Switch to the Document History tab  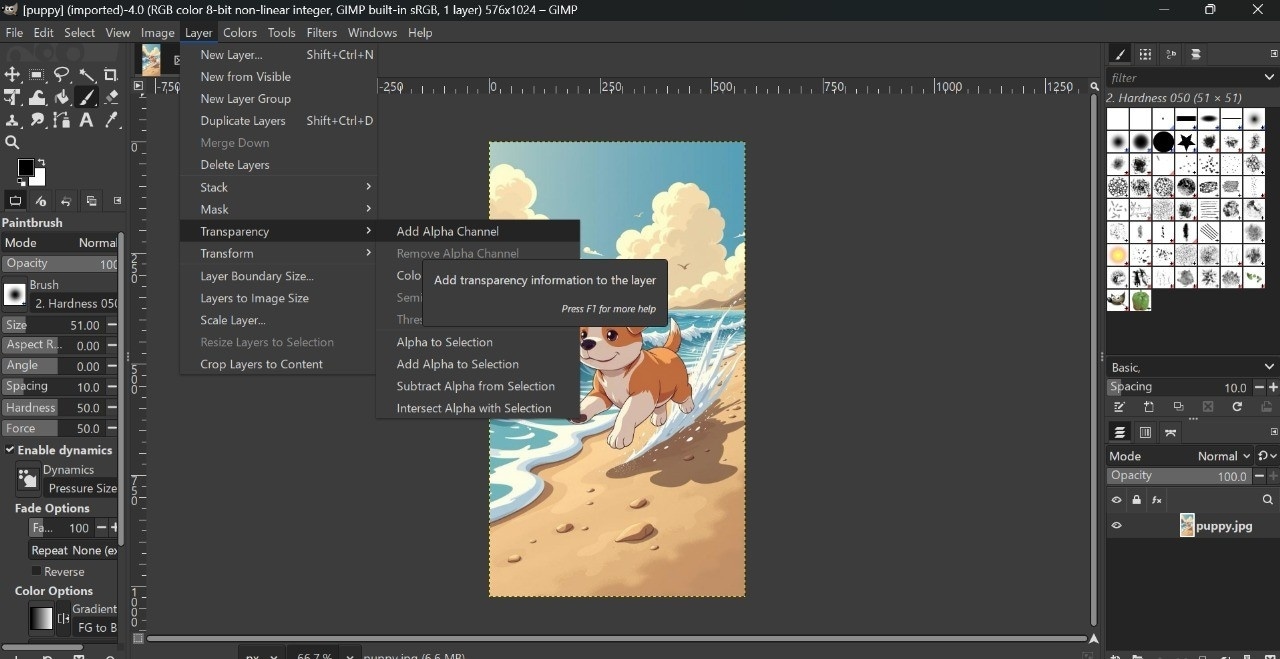[1196, 55]
